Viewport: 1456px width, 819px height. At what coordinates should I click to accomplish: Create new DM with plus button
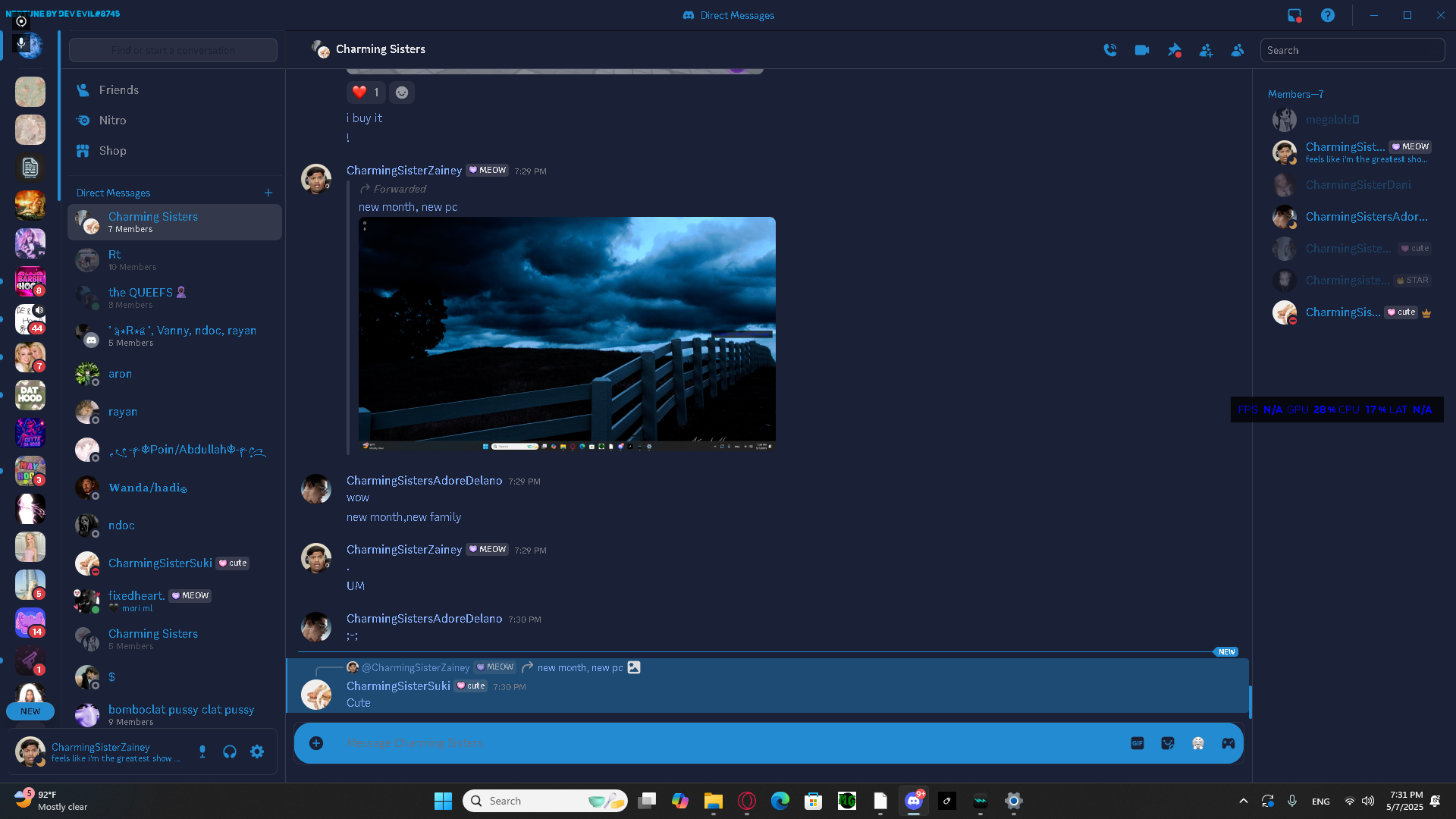pos(268,193)
